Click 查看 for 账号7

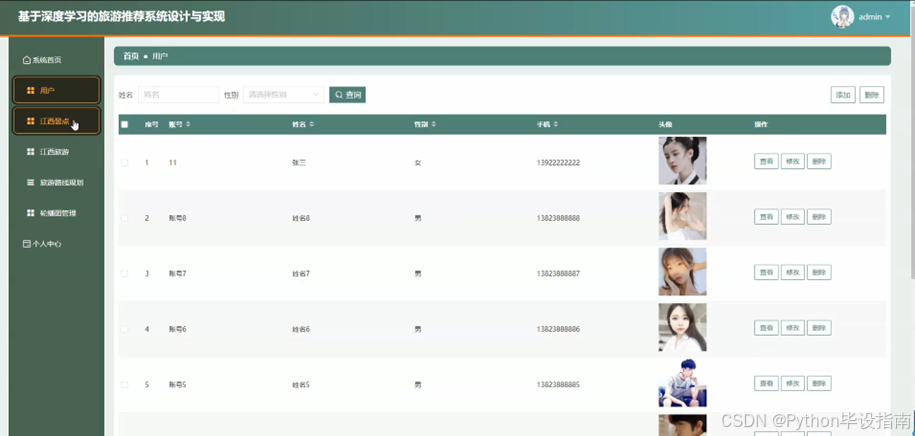point(766,272)
